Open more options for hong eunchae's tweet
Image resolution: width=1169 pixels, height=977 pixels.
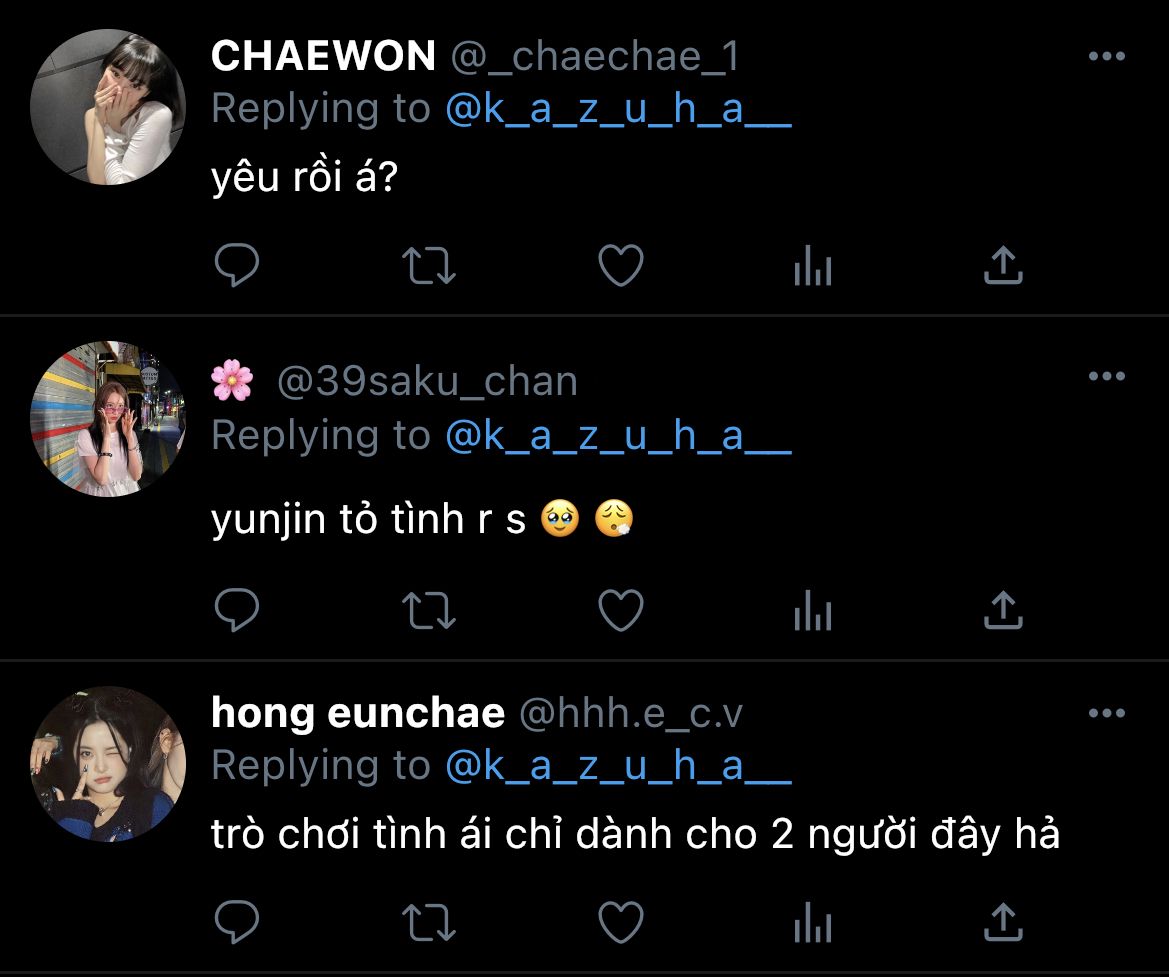(1106, 713)
